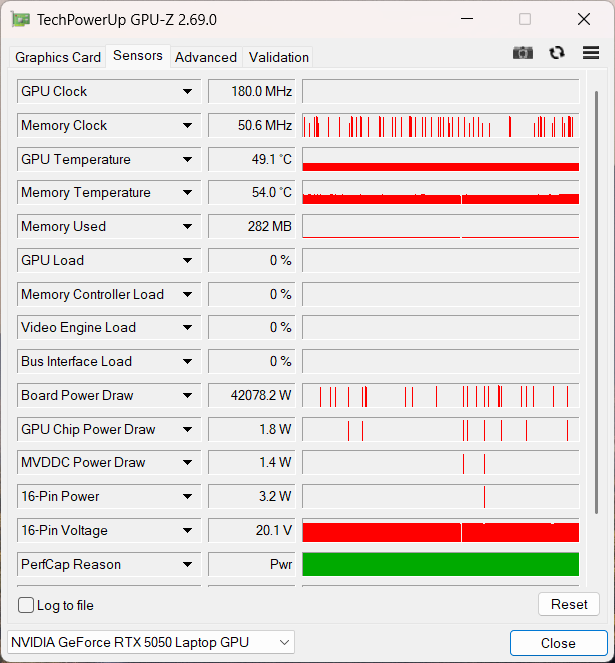This screenshot has width=615, height=663.
Task: Open the Memory Temperature dropdown arrow
Action: click(x=187, y=193)
